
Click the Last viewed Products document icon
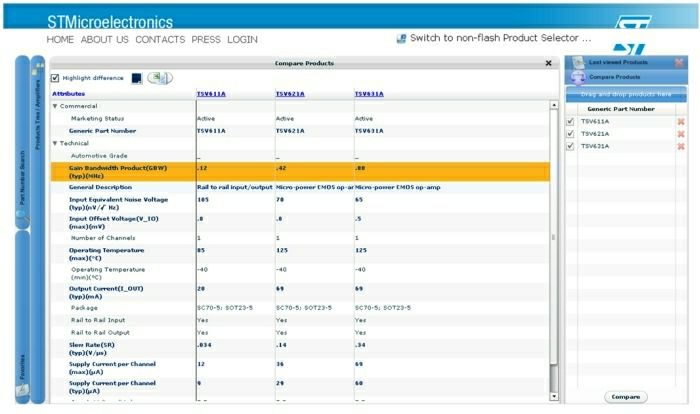coord(578,63)
